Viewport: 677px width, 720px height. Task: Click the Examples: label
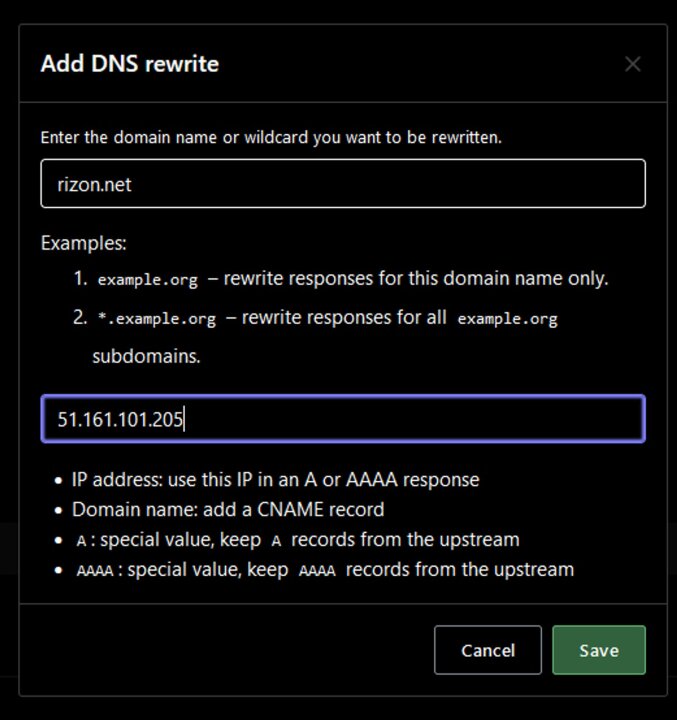84,243
